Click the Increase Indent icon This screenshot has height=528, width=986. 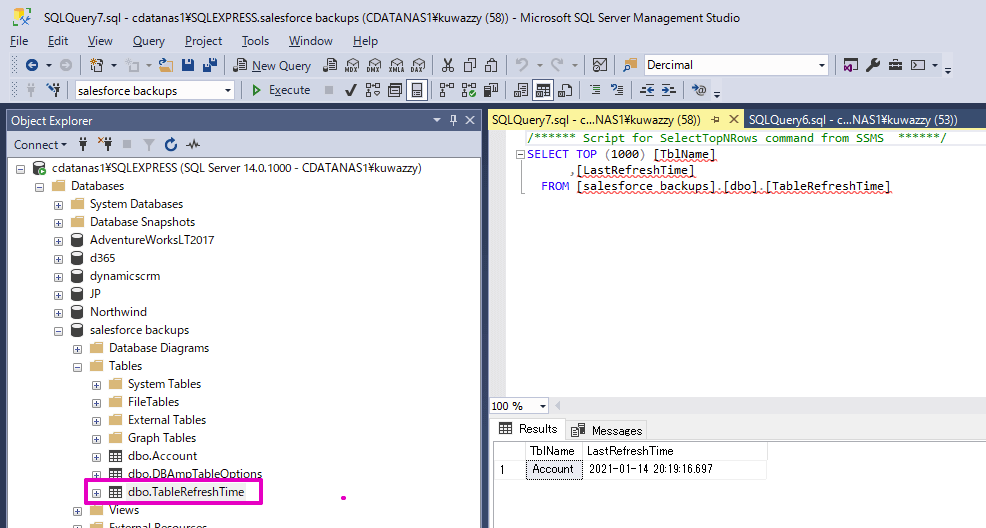(x=668, y=90)
